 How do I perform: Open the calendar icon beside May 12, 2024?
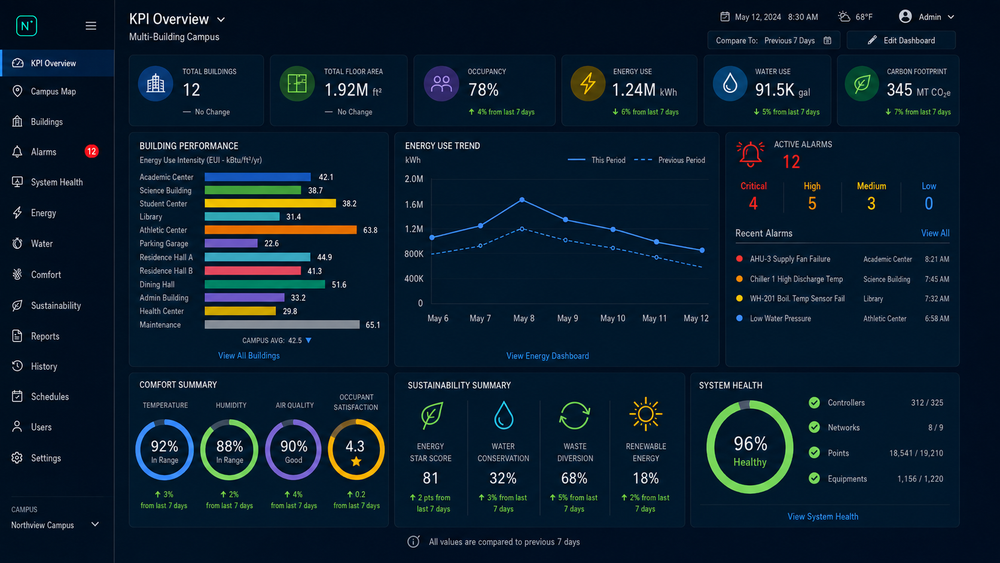(724, 17)
